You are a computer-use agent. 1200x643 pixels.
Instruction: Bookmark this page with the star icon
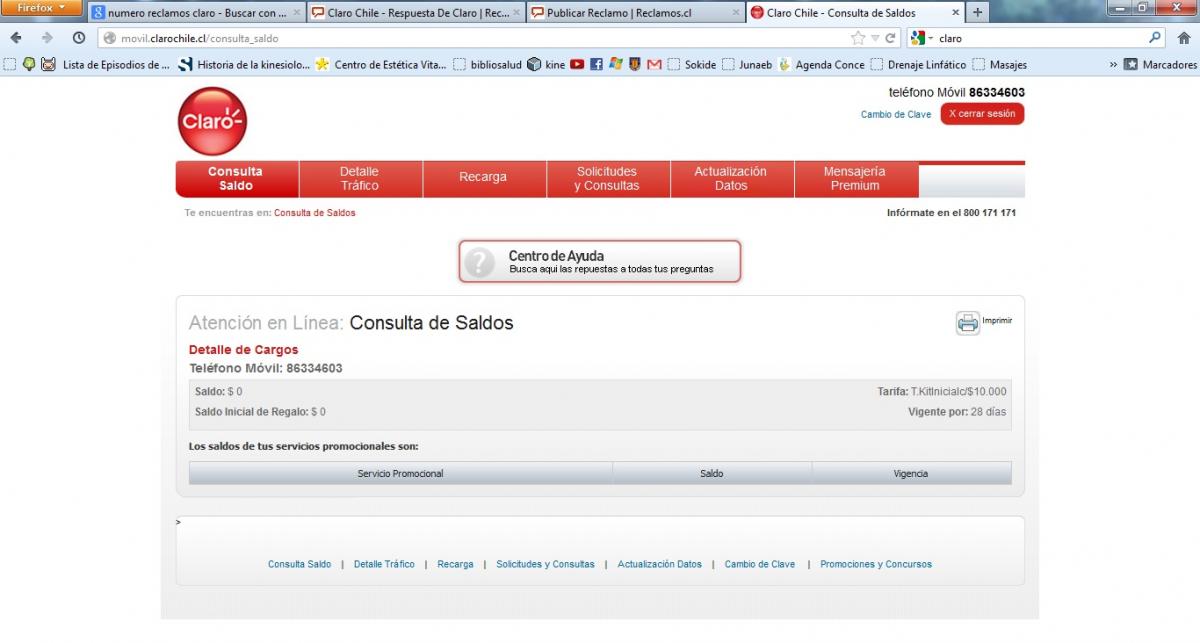pos(857,38)
